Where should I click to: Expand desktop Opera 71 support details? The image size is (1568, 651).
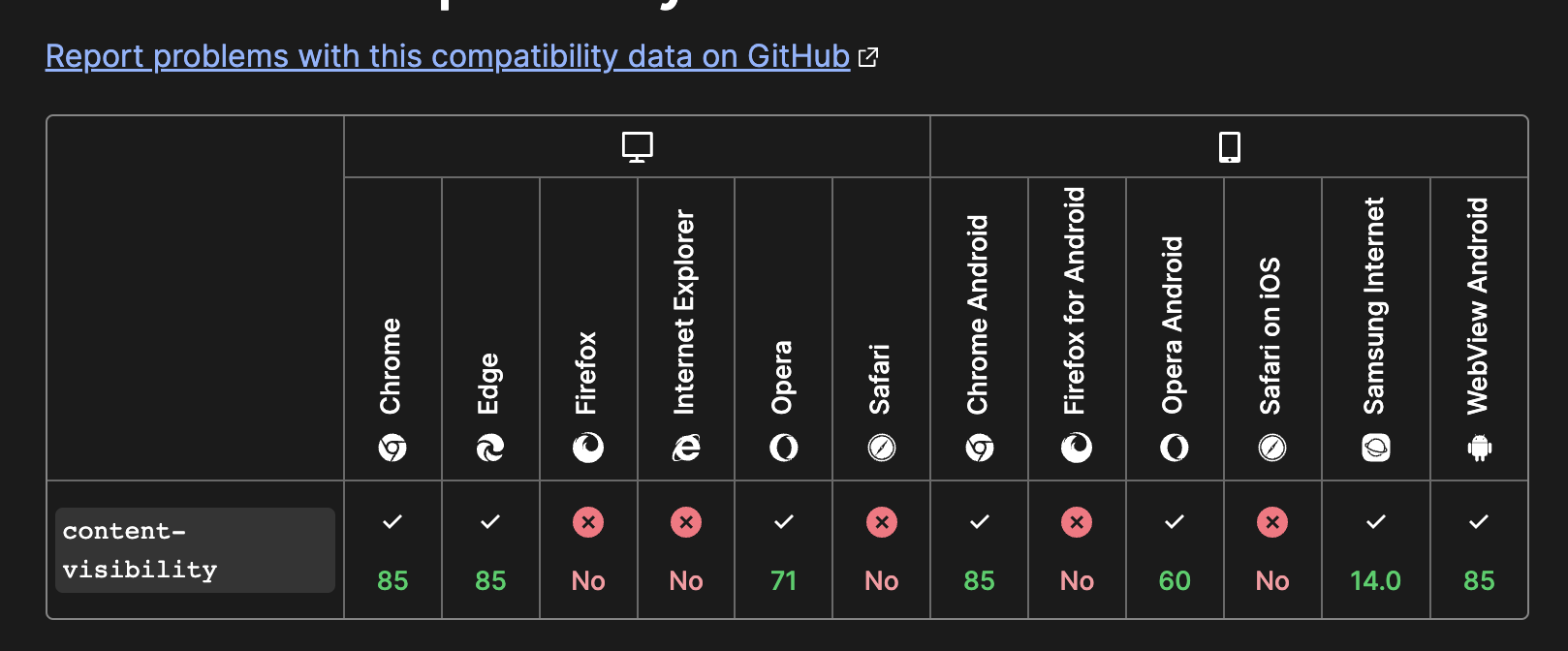pyautogui.click(x=784, y=550)
